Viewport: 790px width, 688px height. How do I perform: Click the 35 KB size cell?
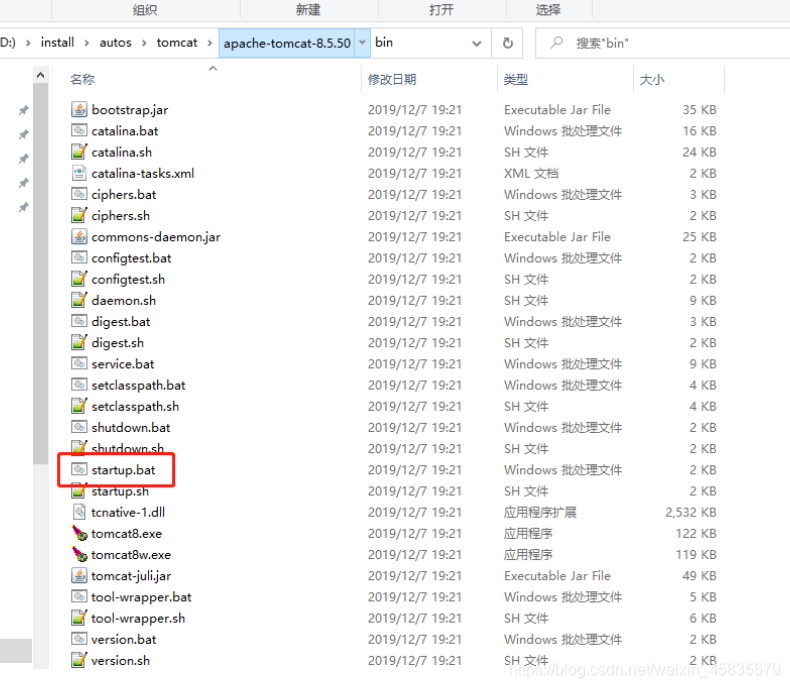tap(699, 110)
